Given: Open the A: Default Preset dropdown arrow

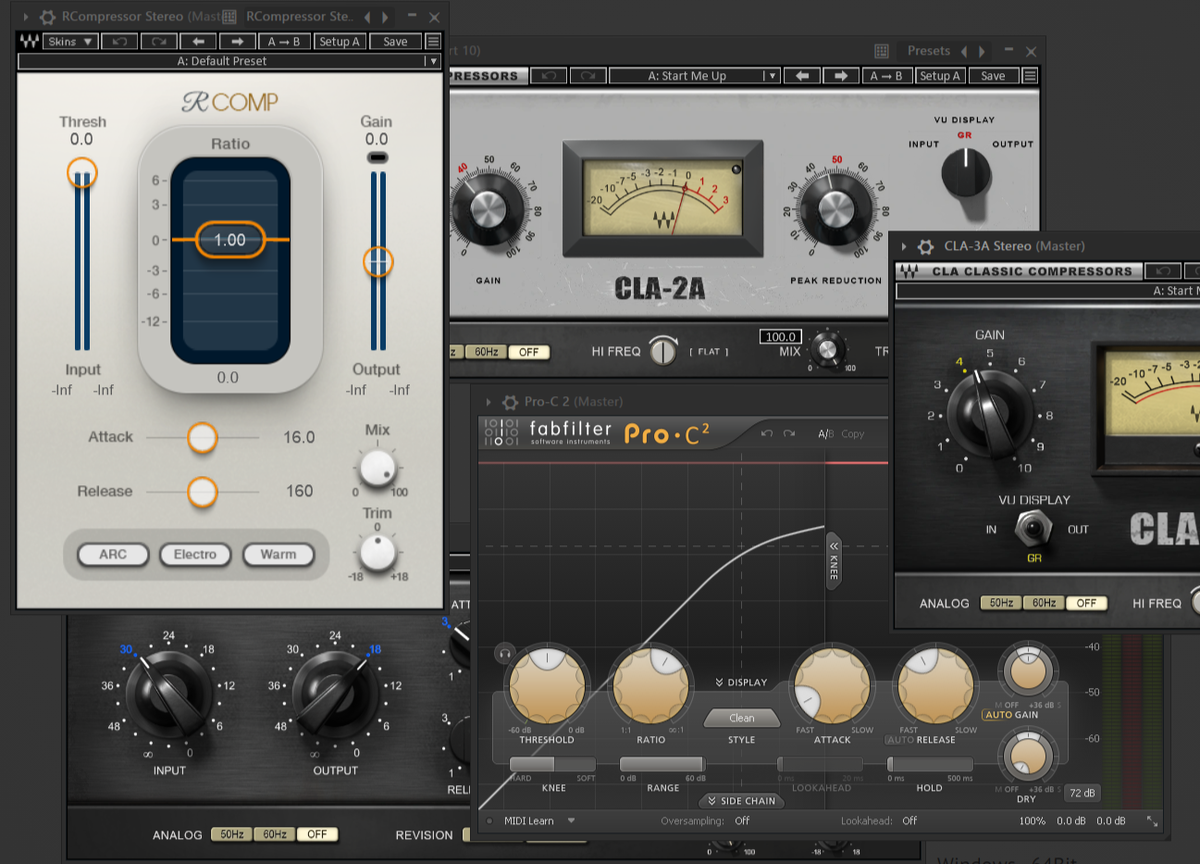Looking at the screenshot, I should point(432,61).
